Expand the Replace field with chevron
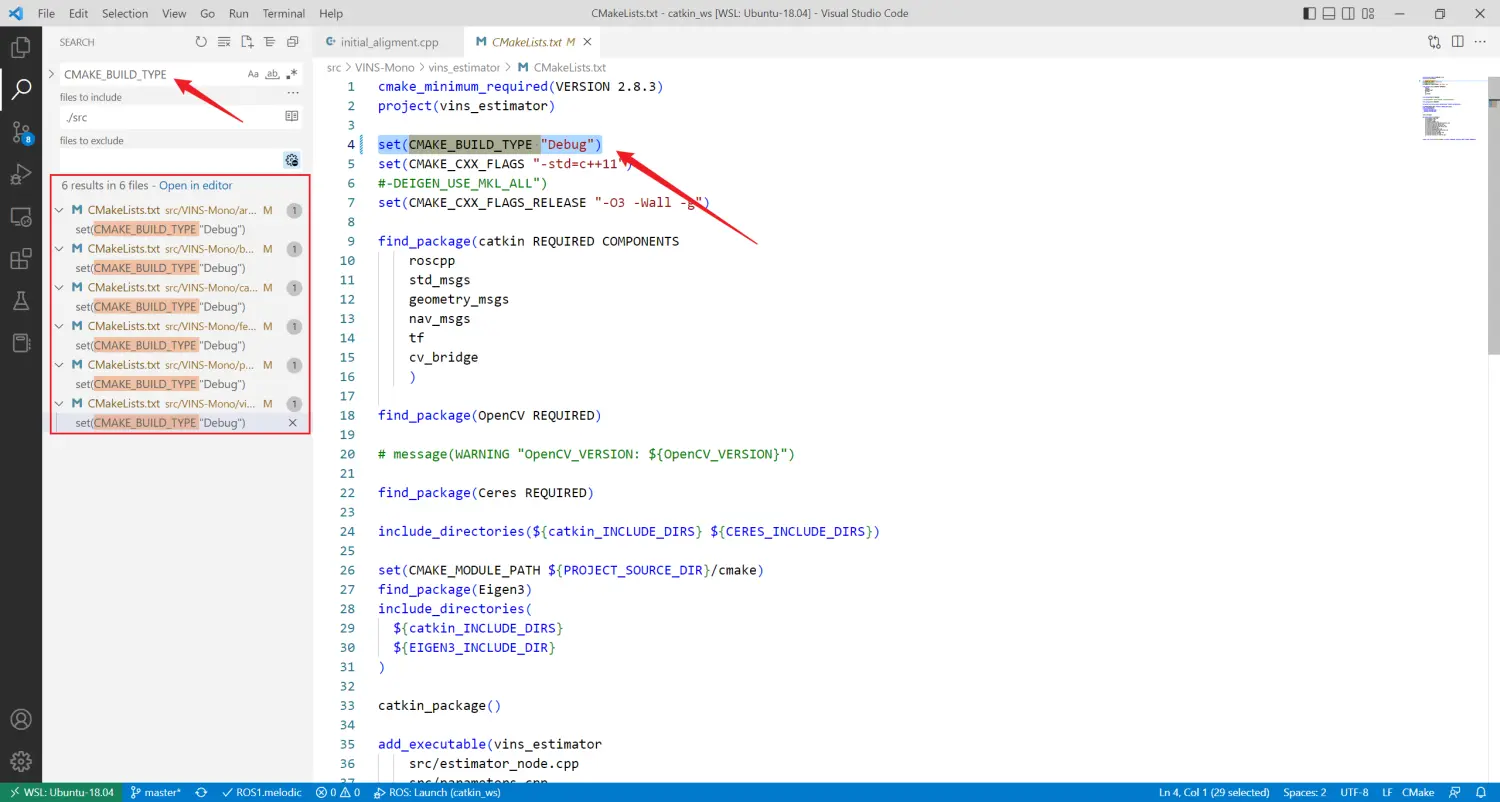 (x=51, y=74)
